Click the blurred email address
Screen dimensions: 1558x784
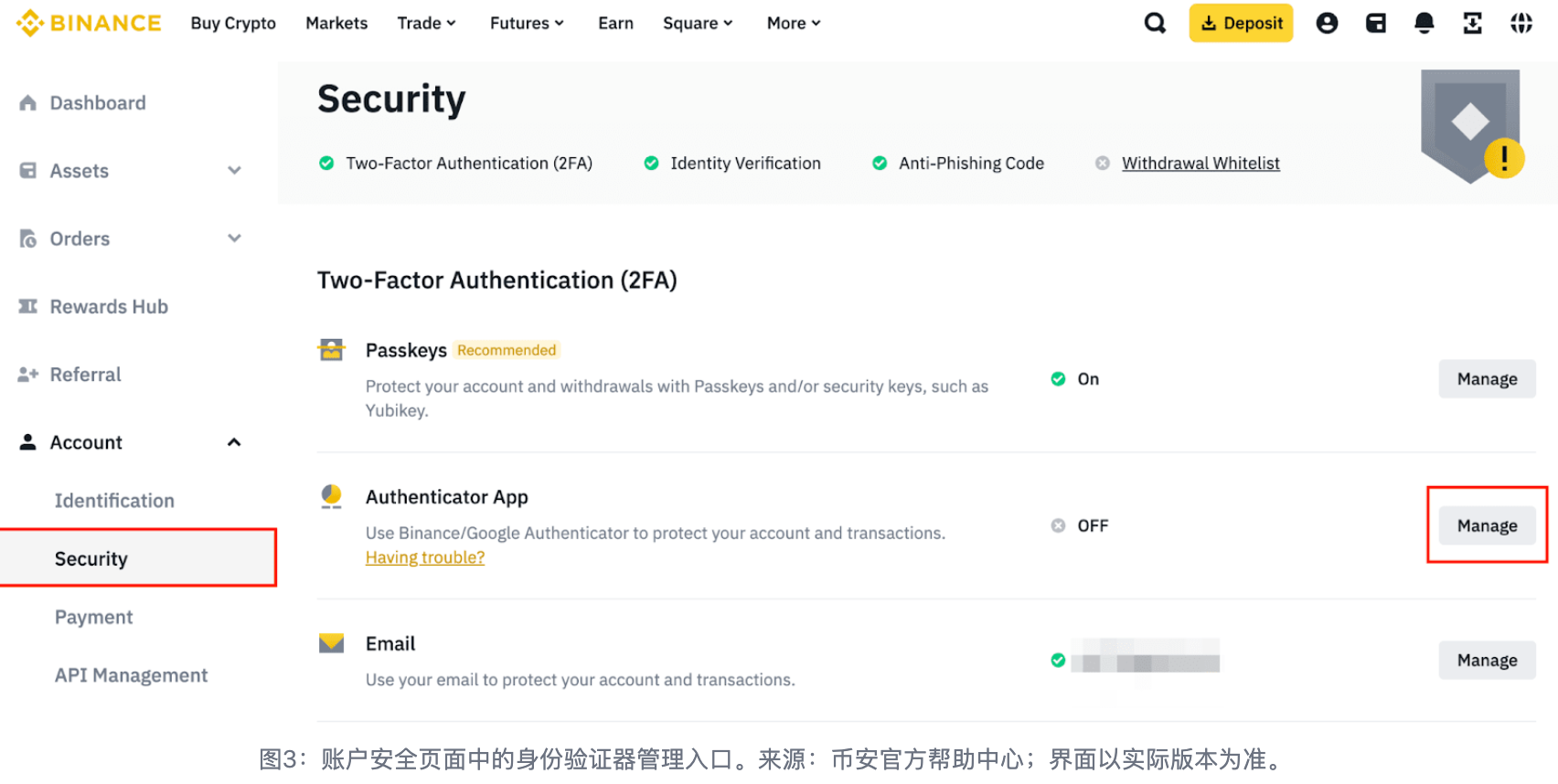pos(1146,656)
